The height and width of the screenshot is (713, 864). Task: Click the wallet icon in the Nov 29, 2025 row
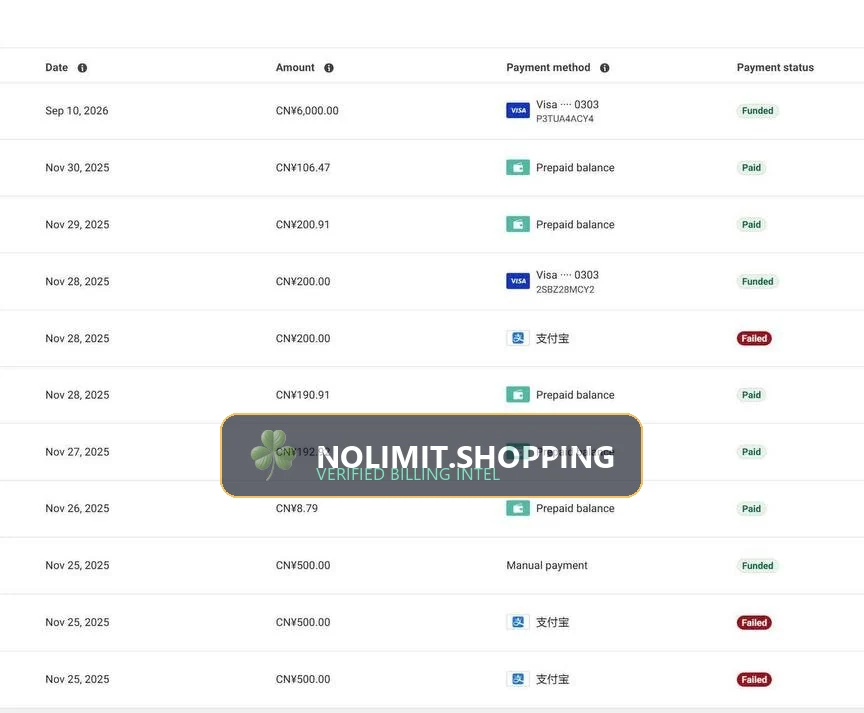point(518,224)
